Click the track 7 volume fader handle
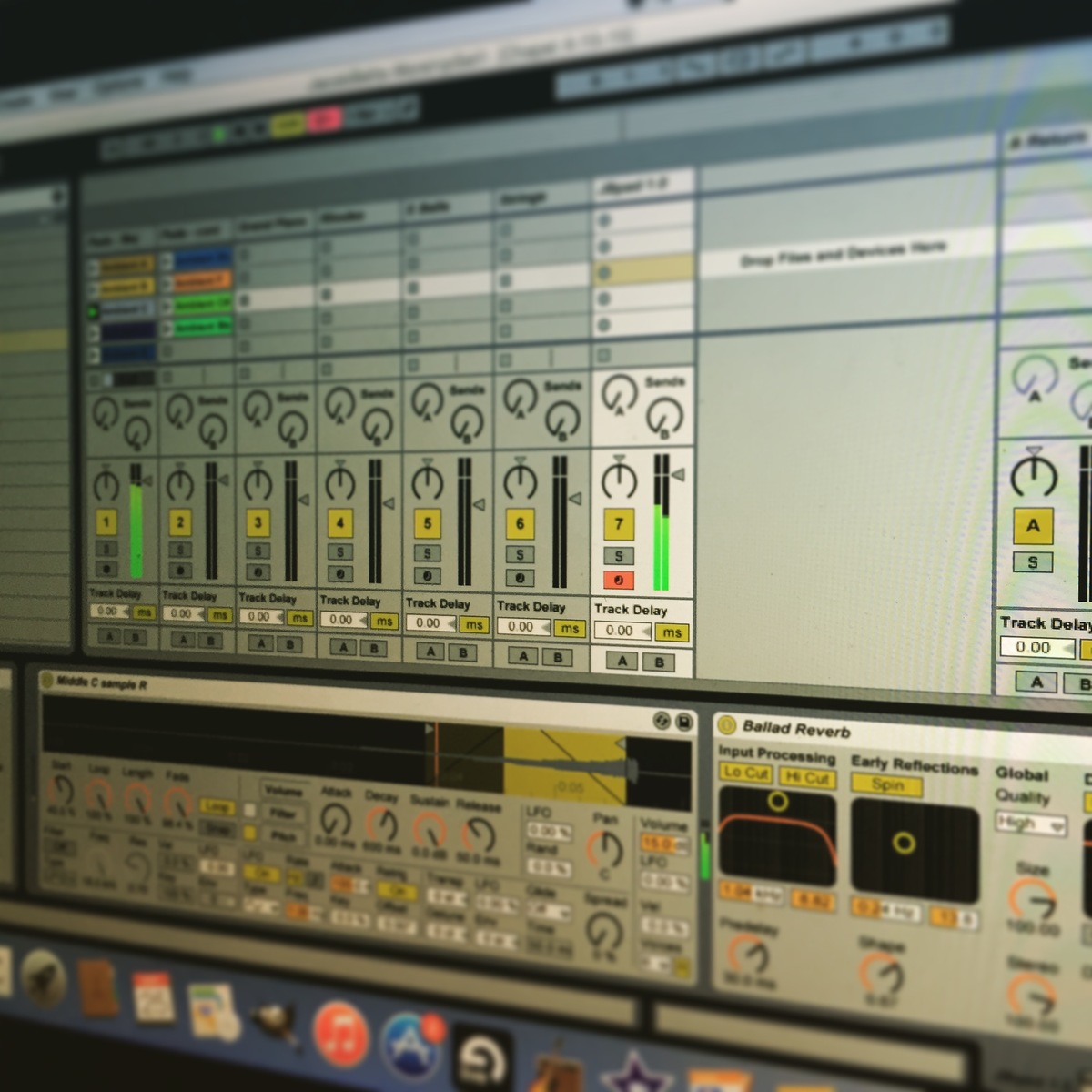 pyautogui.click(x=677, y=474)
